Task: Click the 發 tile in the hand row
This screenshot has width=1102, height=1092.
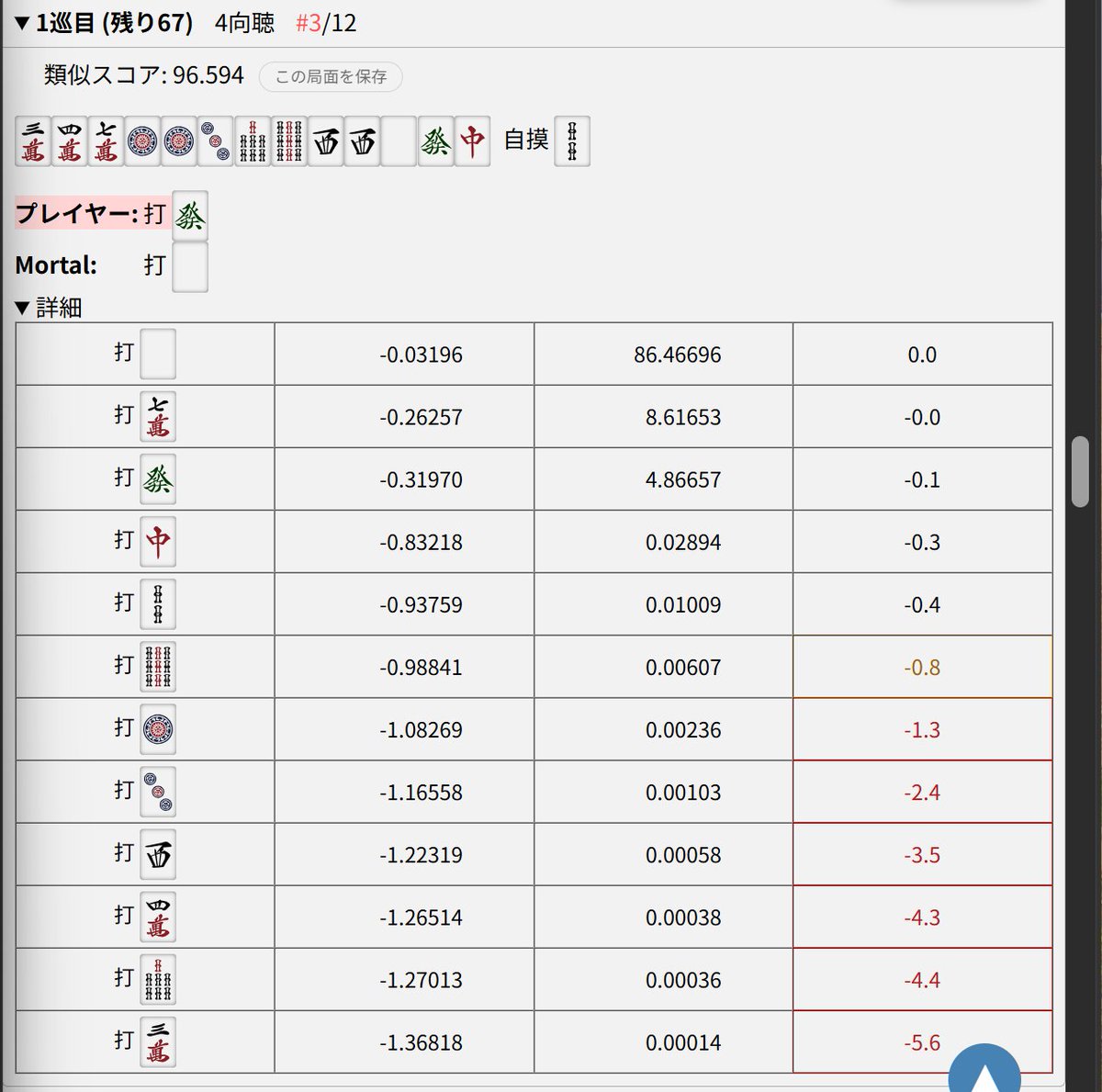Action: [435, 141]
